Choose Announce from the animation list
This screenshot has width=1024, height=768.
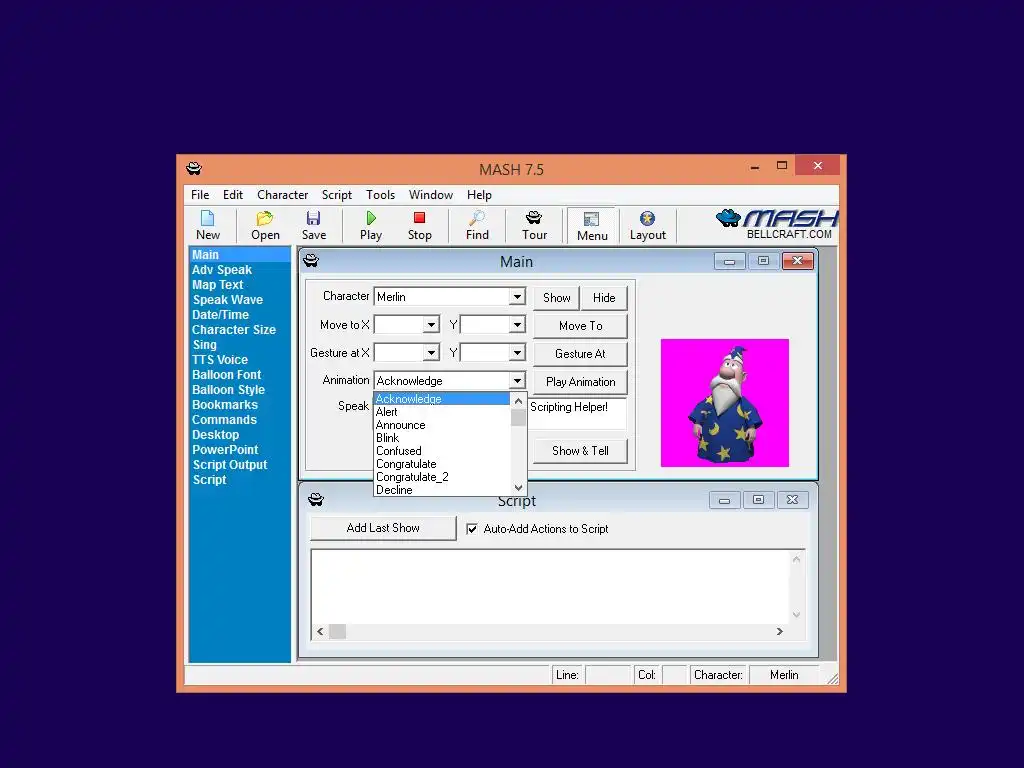[442, 424]
